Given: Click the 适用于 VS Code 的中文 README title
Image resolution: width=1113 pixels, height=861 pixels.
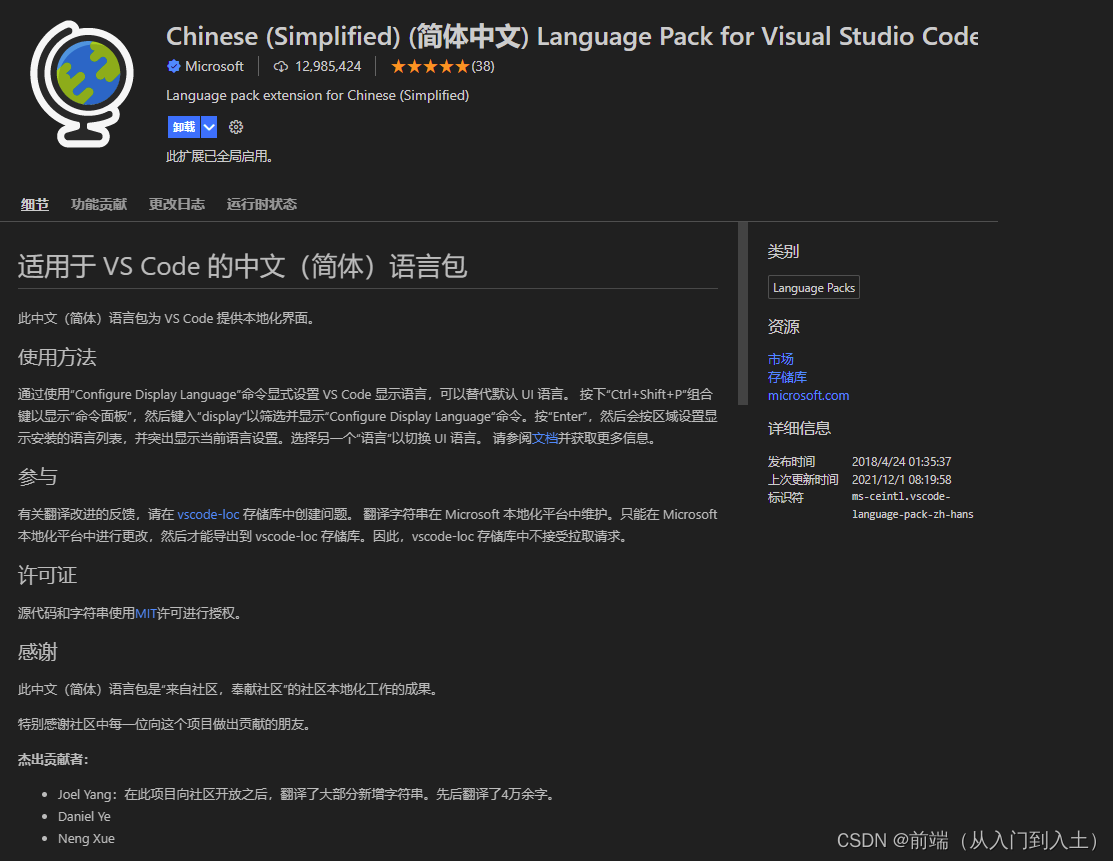Looking at the screenshot, I should pyautogui.click(x=243, y=266).
